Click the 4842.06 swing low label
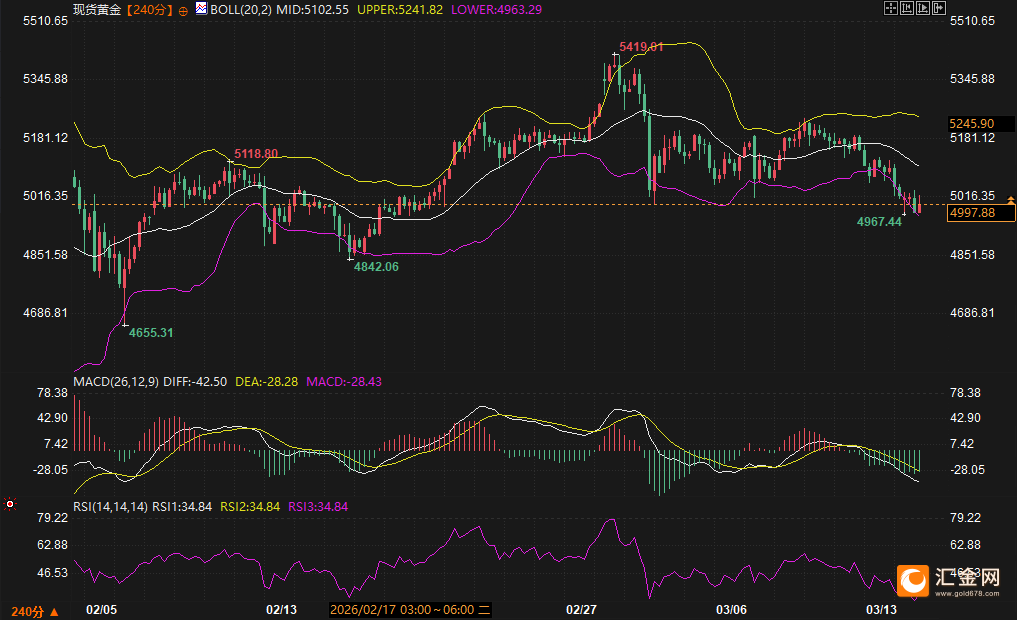 [x=376, y=267]
